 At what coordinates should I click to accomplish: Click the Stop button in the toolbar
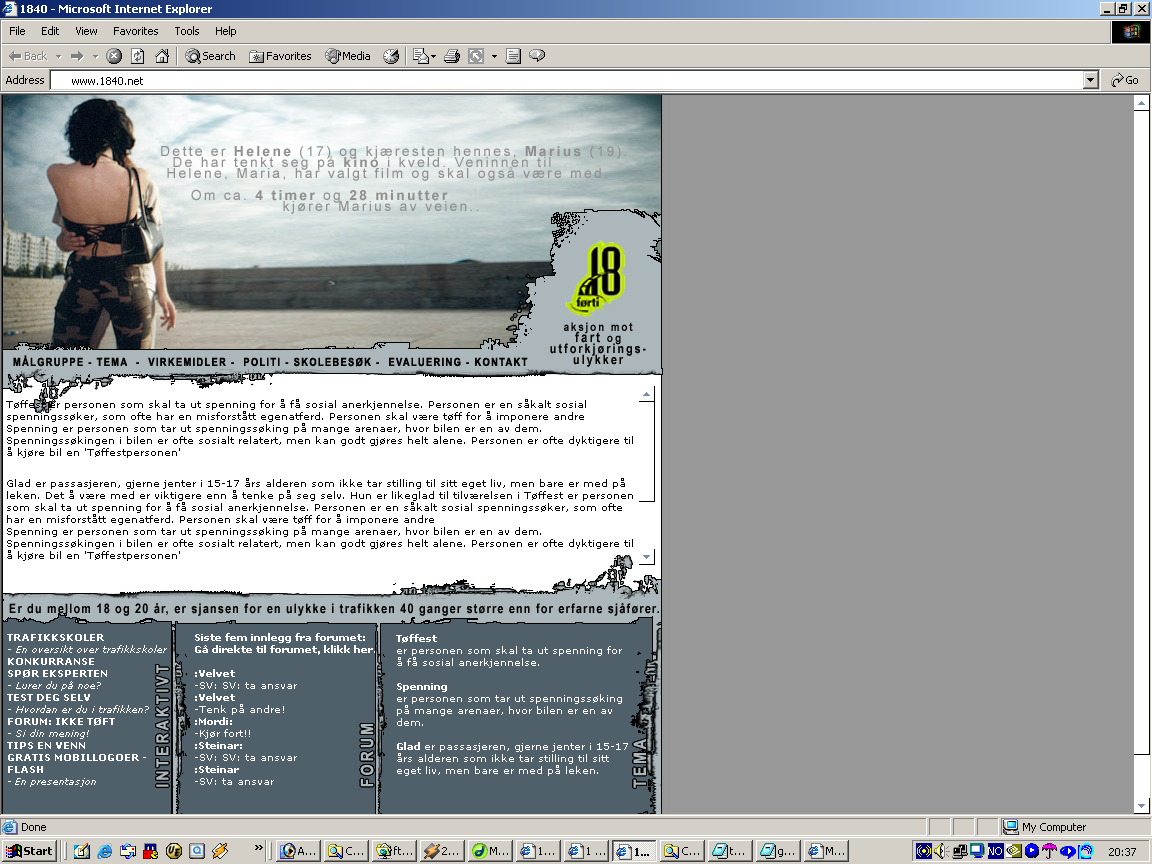click(x=114, y=56)
